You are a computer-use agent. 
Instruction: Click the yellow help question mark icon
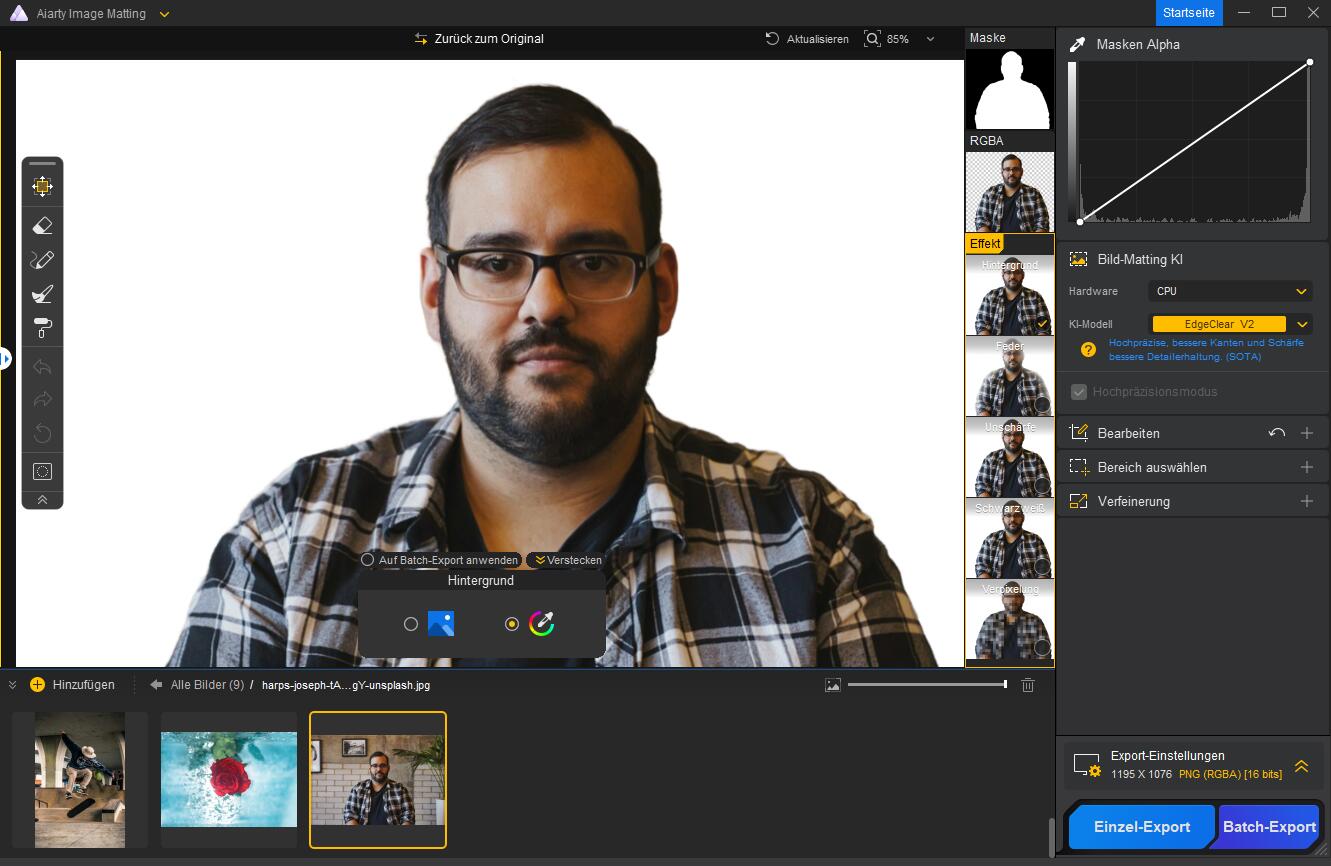pos(1088,350)
